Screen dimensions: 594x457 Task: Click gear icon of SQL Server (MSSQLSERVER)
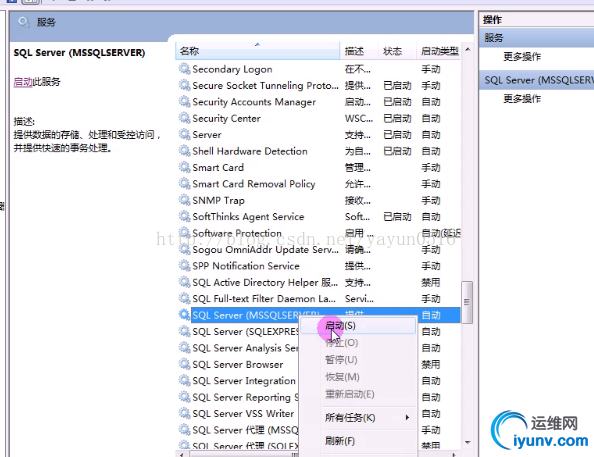tap(184, 315)
